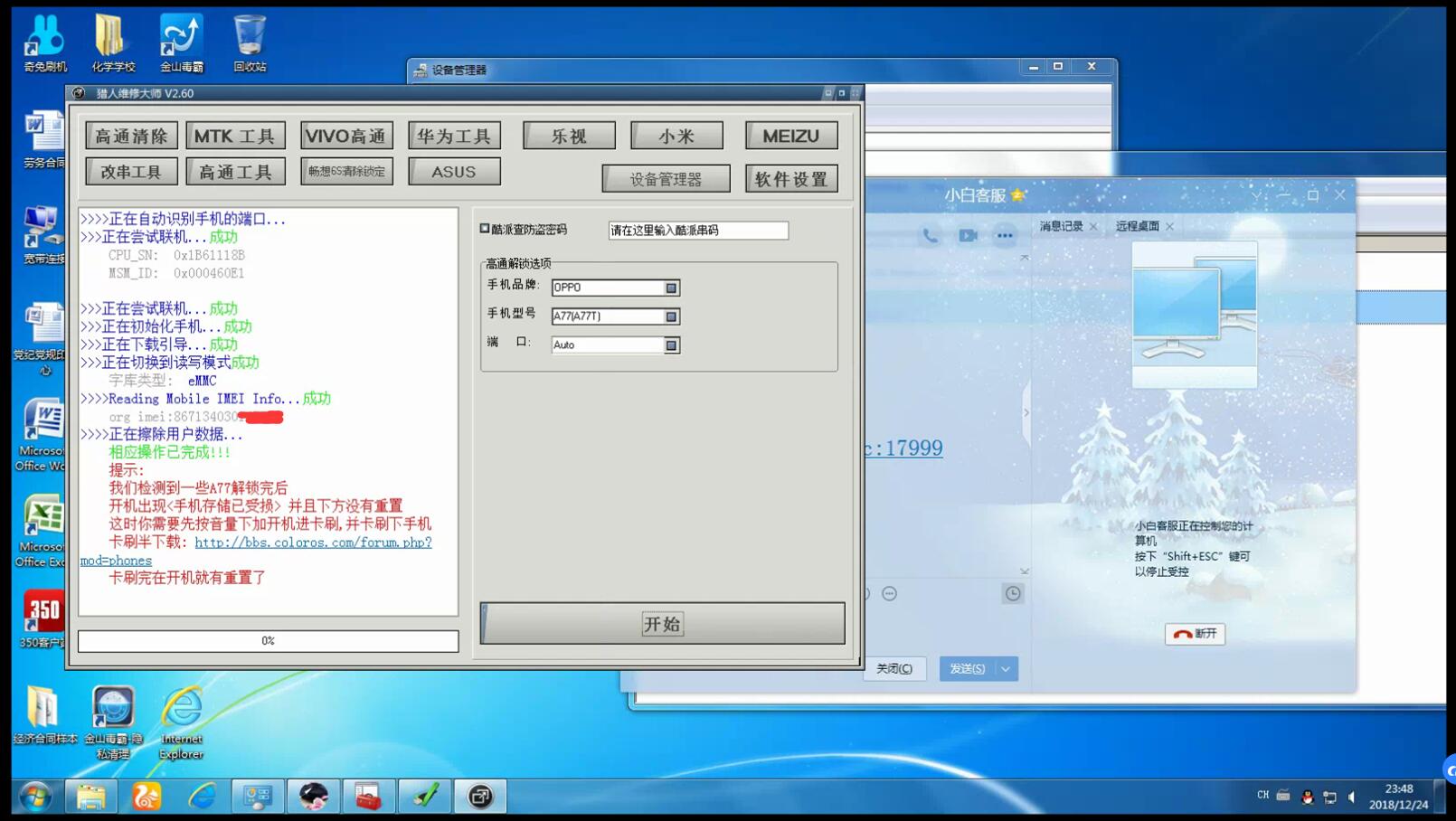The height and width of the screenshot is (821, 1456).
Task: Open the ASUS tool
Action: (x=454, y=172)
